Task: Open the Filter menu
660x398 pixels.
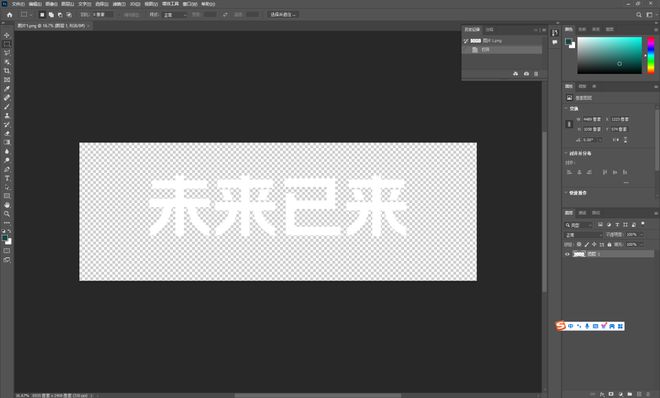Action: [119, 4]
